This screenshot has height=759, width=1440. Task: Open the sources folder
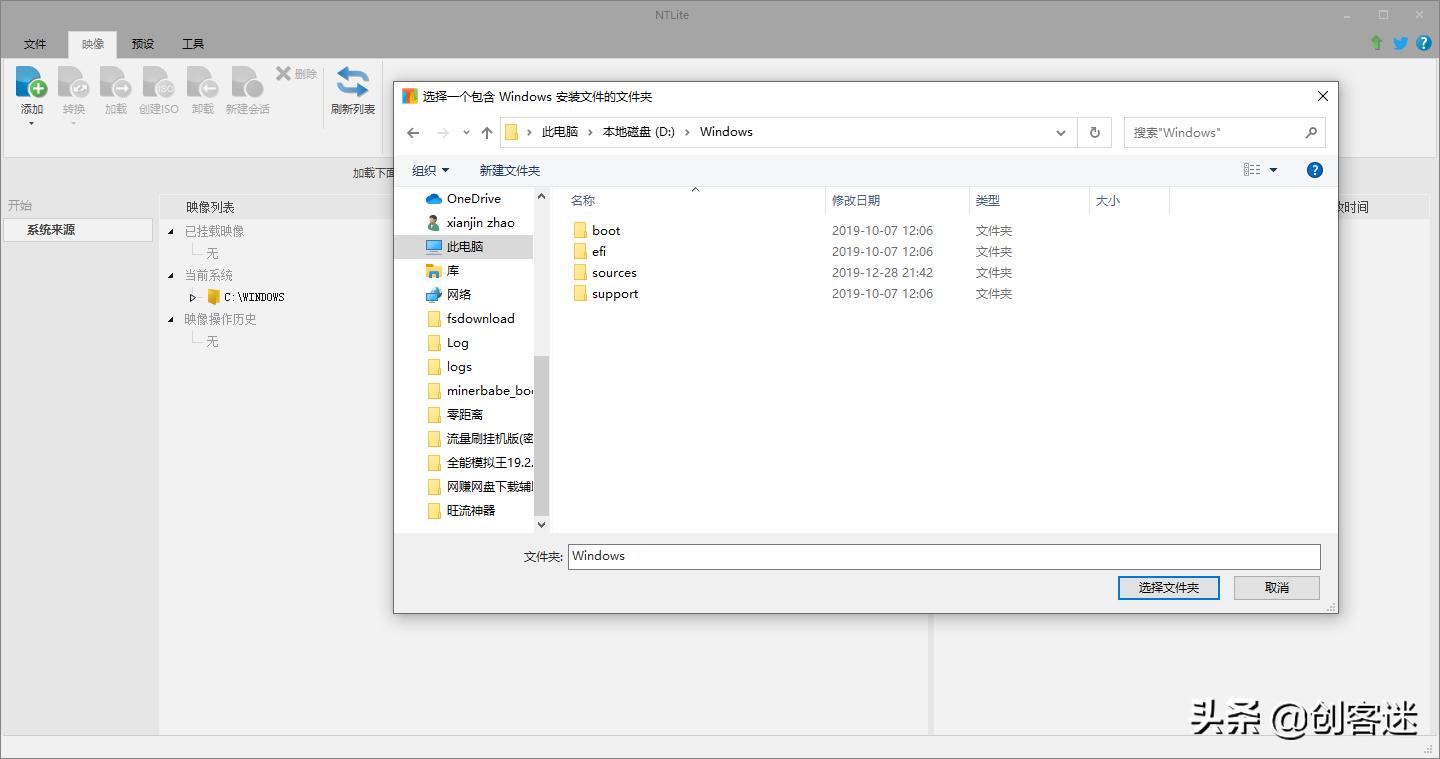pyautogui.click(x=612, y=272)
